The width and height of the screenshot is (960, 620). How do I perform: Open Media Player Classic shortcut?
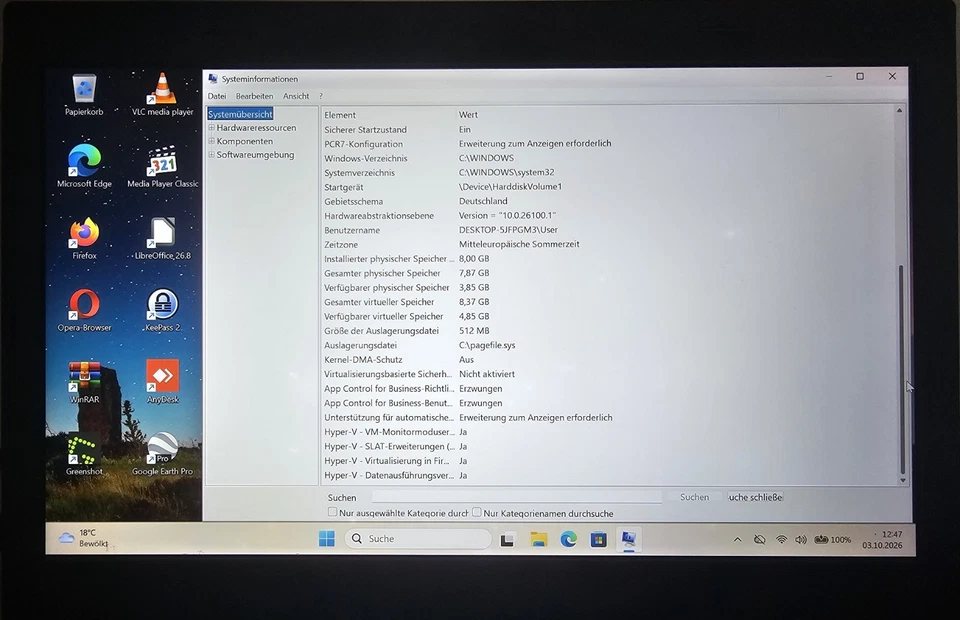162,166
